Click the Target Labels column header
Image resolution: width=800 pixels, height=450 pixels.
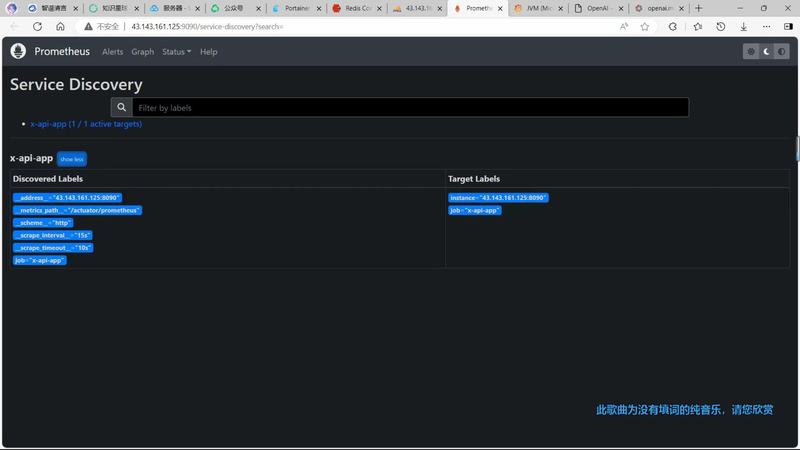click(474, 179)
